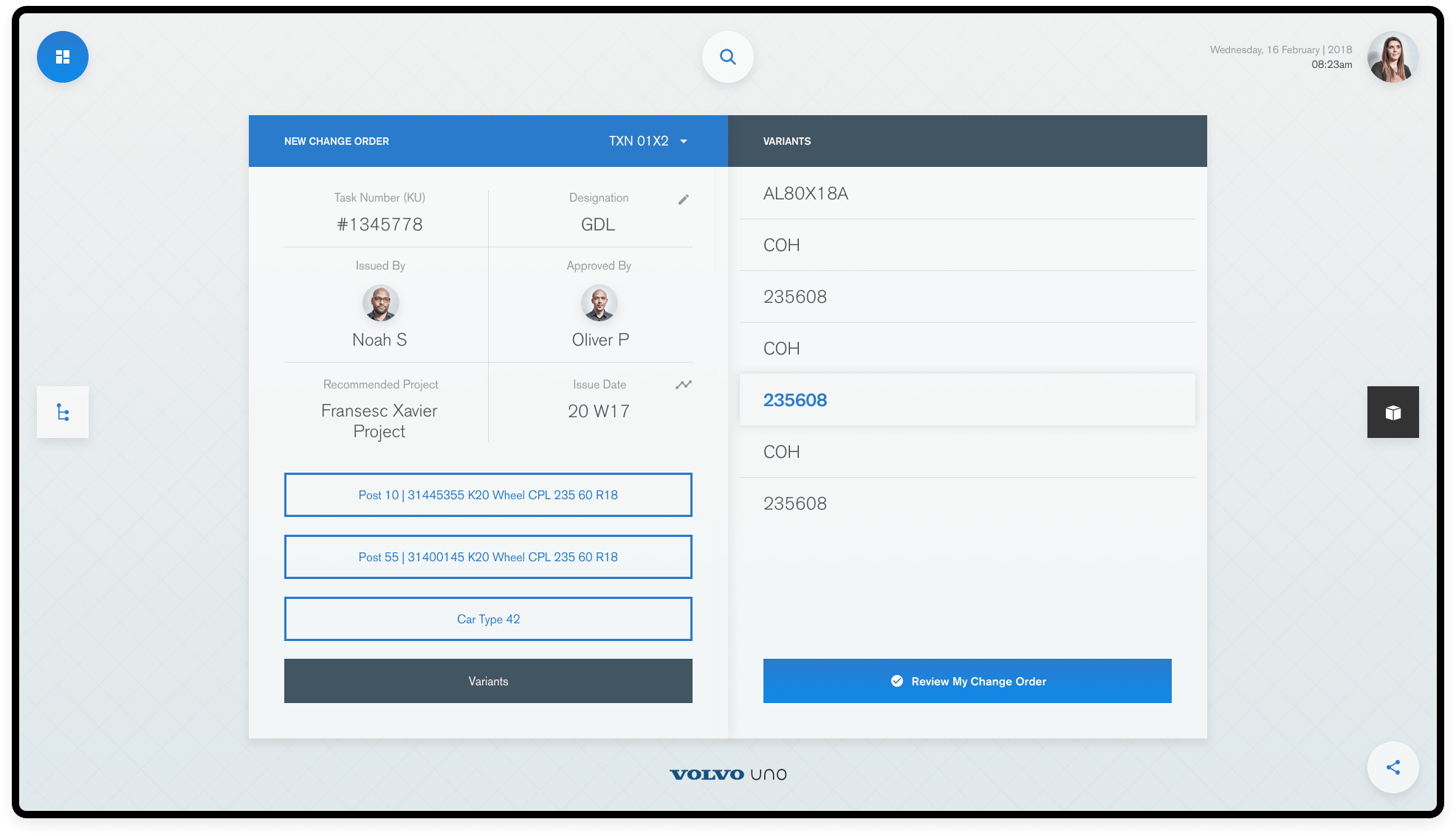Select the highlighted blue 235608 variant

[967, 400]
